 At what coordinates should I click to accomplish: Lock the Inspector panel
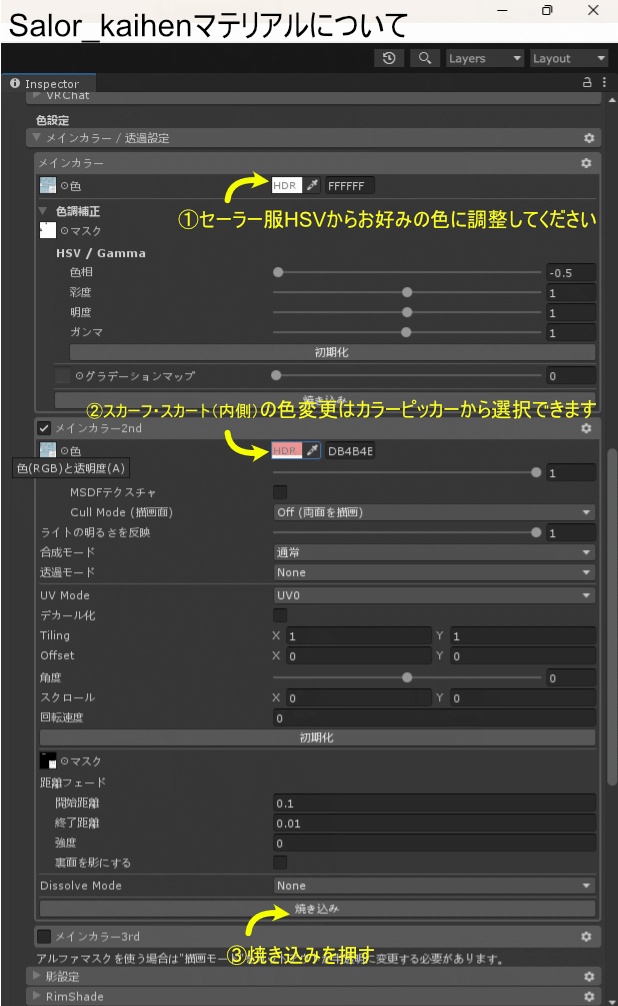coord(587,82)
